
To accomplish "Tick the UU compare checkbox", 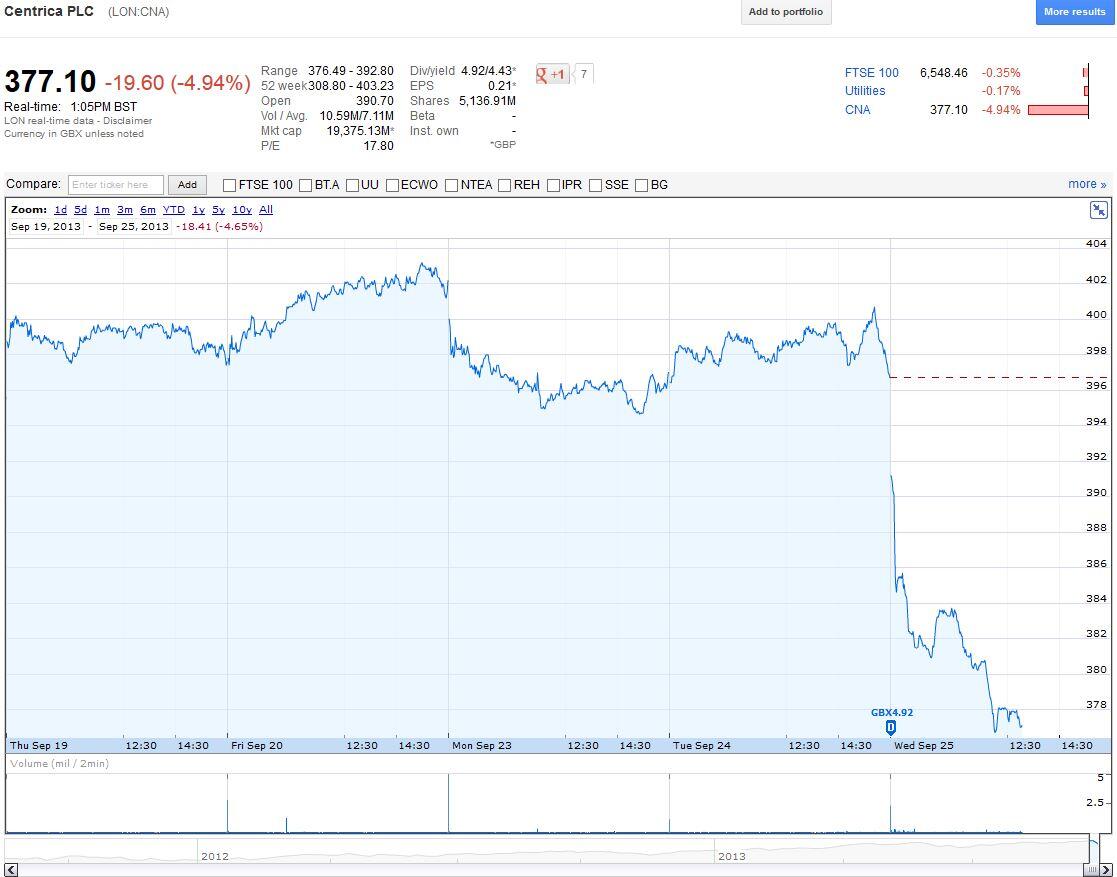I will [x=352, y=185].
